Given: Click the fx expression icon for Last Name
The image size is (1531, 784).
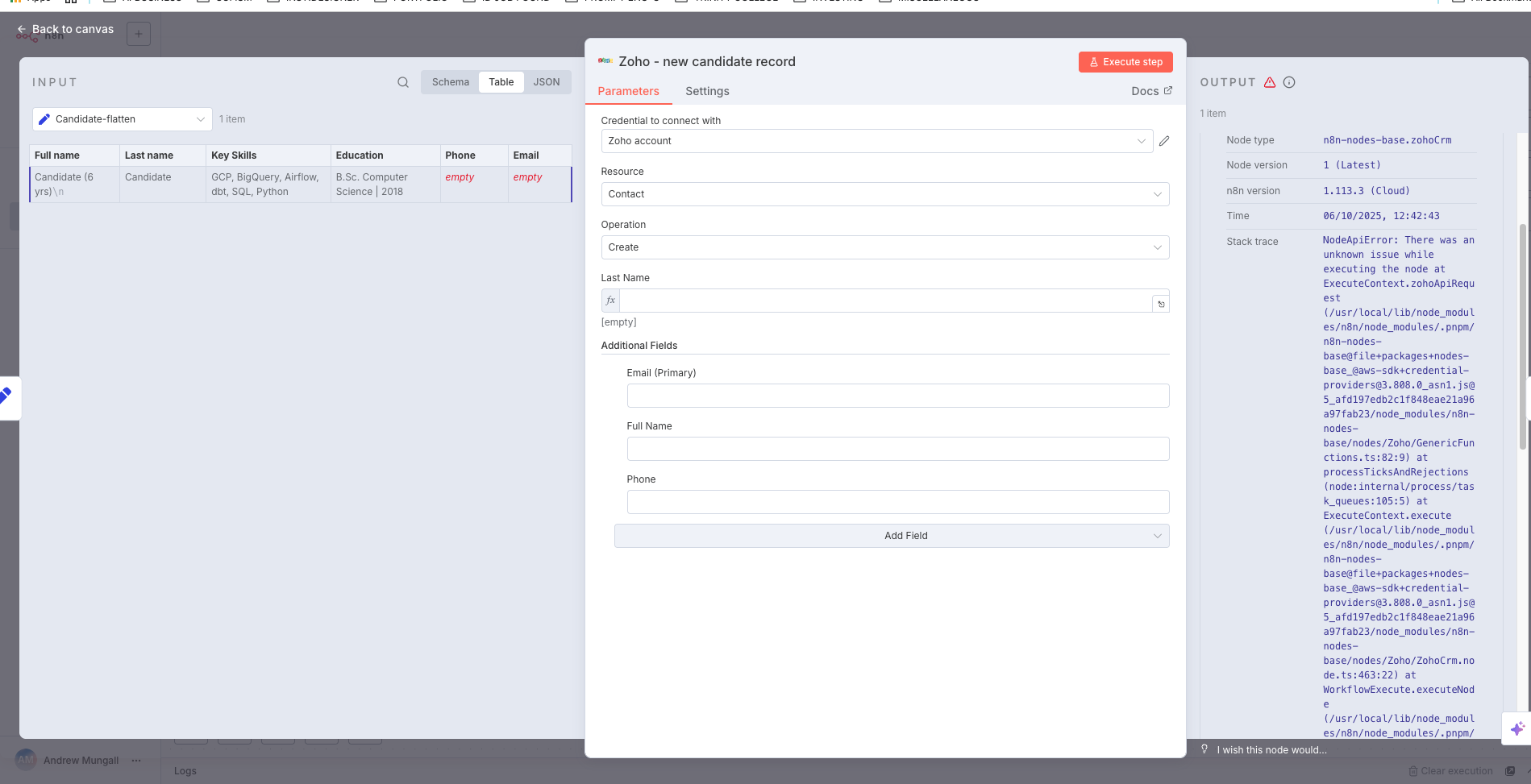Looking at the screenshot, I should (610, 301).
